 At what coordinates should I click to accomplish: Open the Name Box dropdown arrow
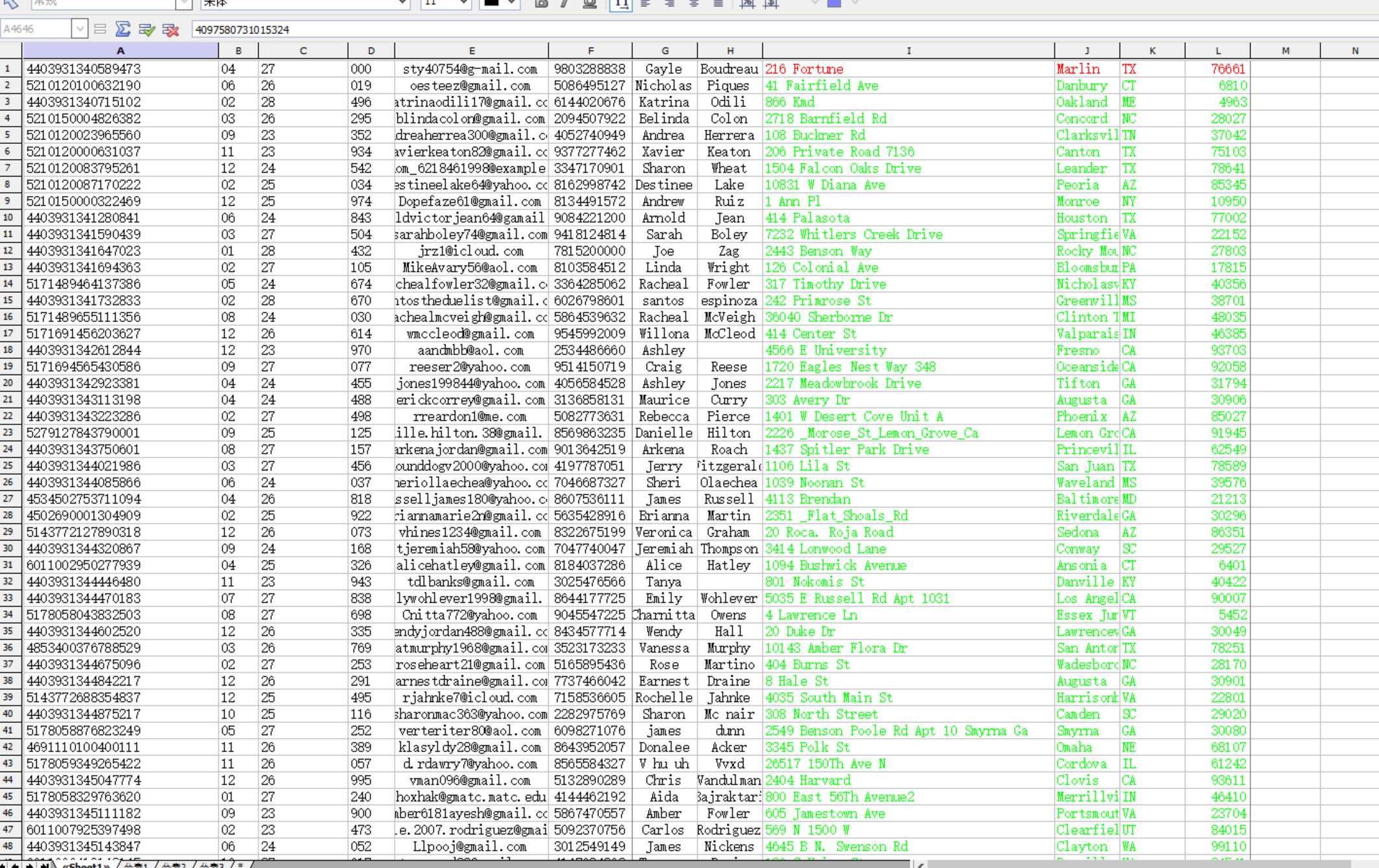(80, 29)
